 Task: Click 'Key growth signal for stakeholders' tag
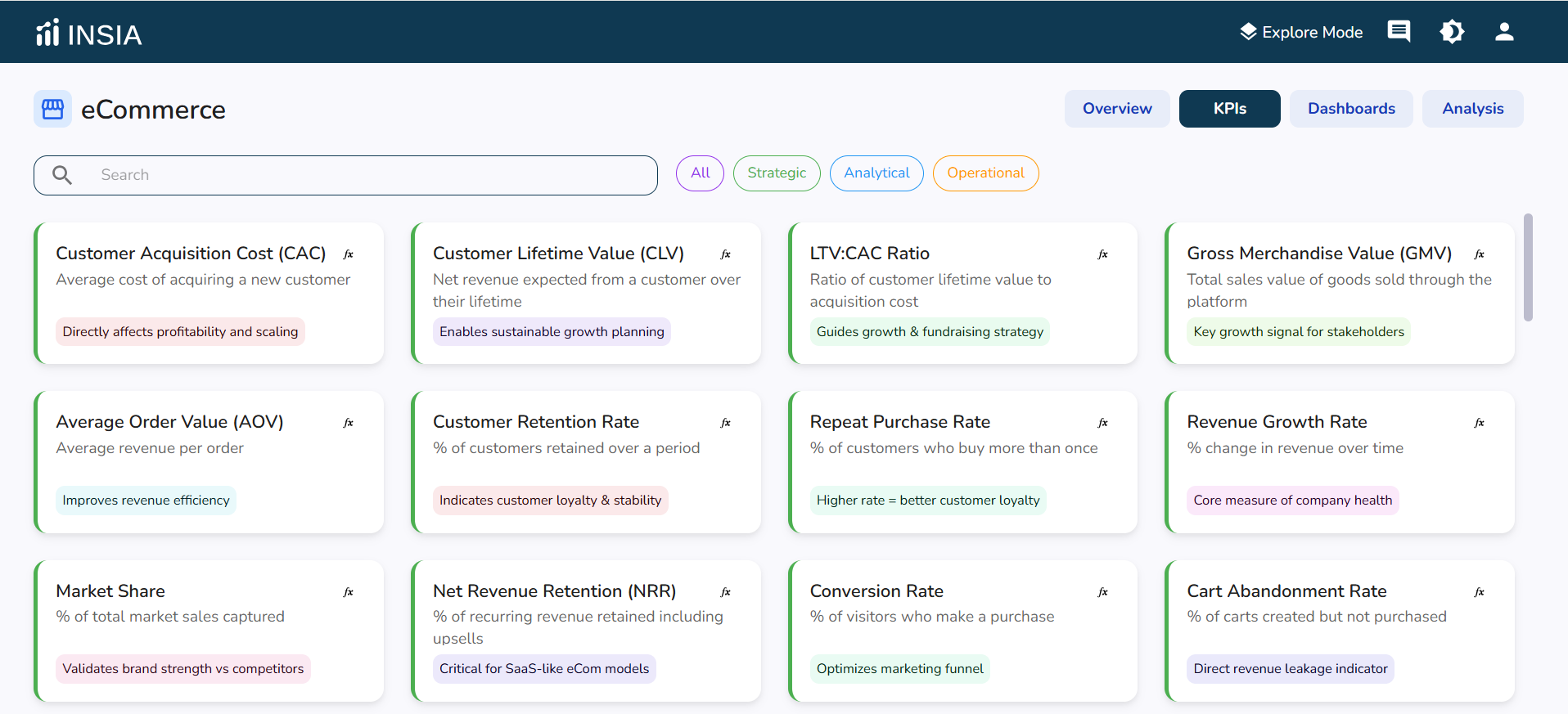coord(1299,331)
